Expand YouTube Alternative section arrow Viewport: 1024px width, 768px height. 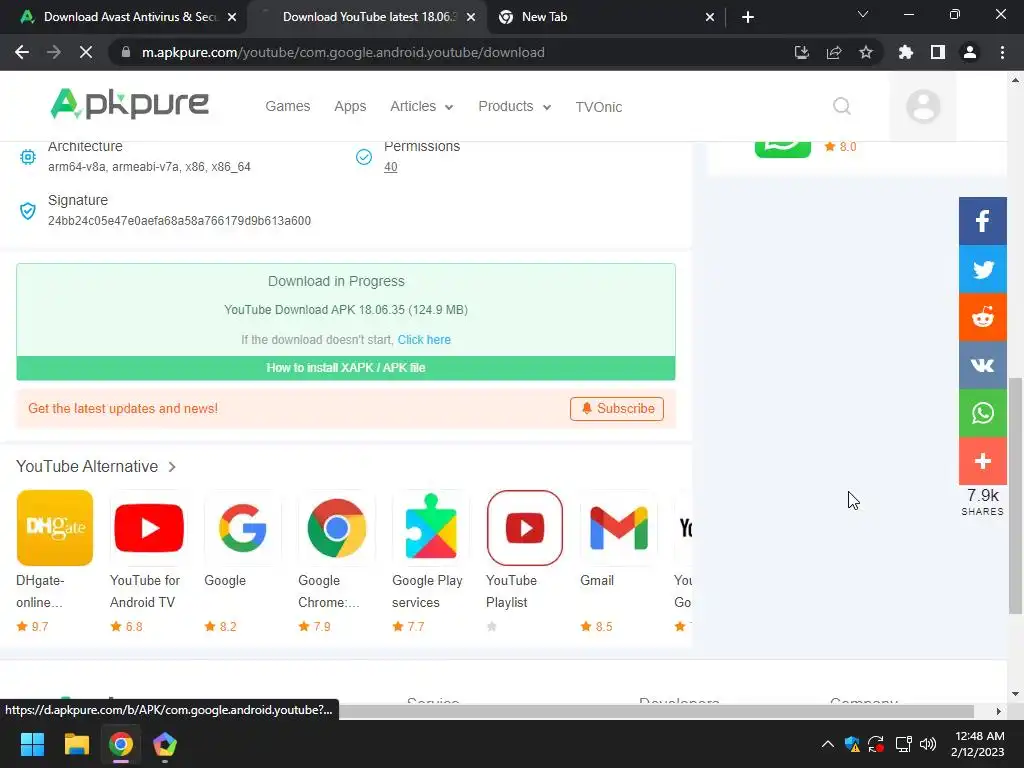(x=172, y=467)
